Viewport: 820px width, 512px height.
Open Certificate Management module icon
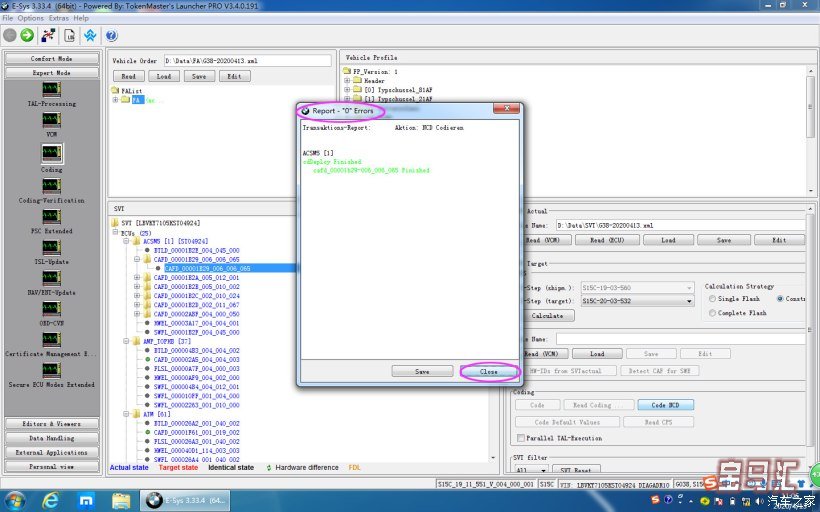coord(51,339)
